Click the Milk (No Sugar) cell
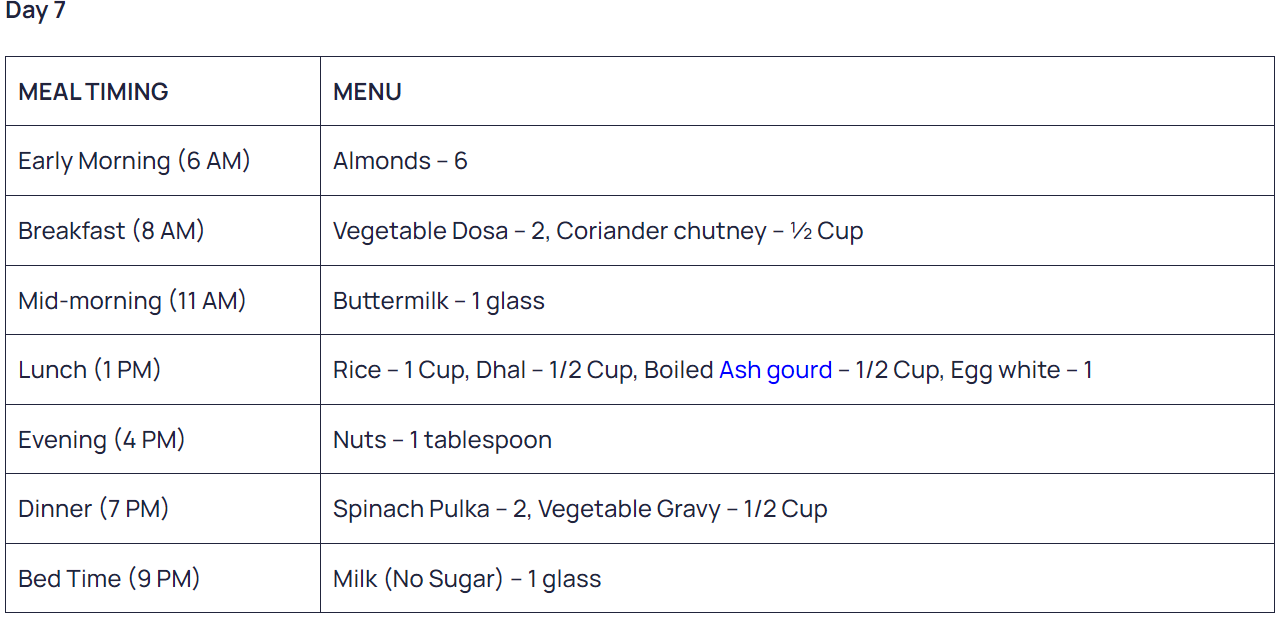The height and width of the screenshot is (620, 1288). click(x=797, y=578)
